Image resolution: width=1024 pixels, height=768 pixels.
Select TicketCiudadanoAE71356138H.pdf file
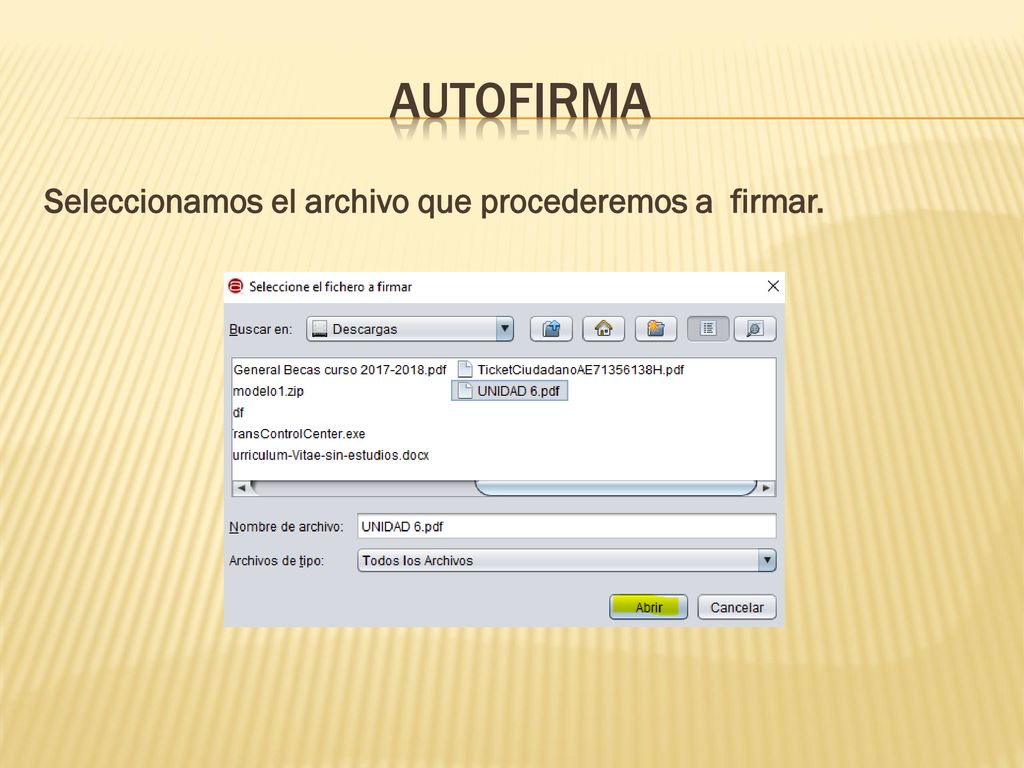pyautogui.click(x=570, y=370)
